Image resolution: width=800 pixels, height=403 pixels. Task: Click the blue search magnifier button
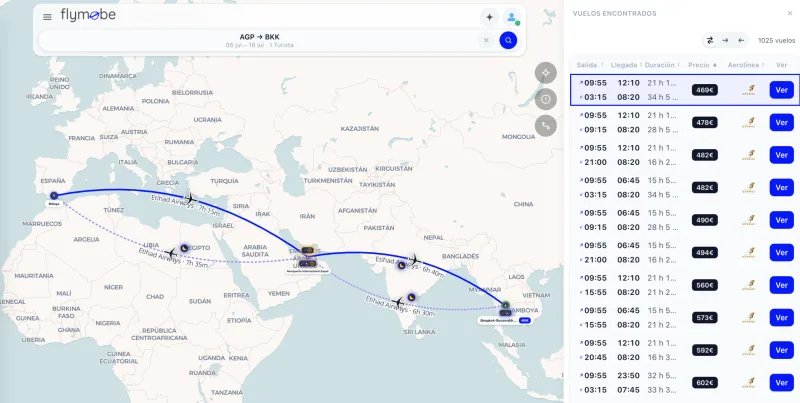pos(508,40)
